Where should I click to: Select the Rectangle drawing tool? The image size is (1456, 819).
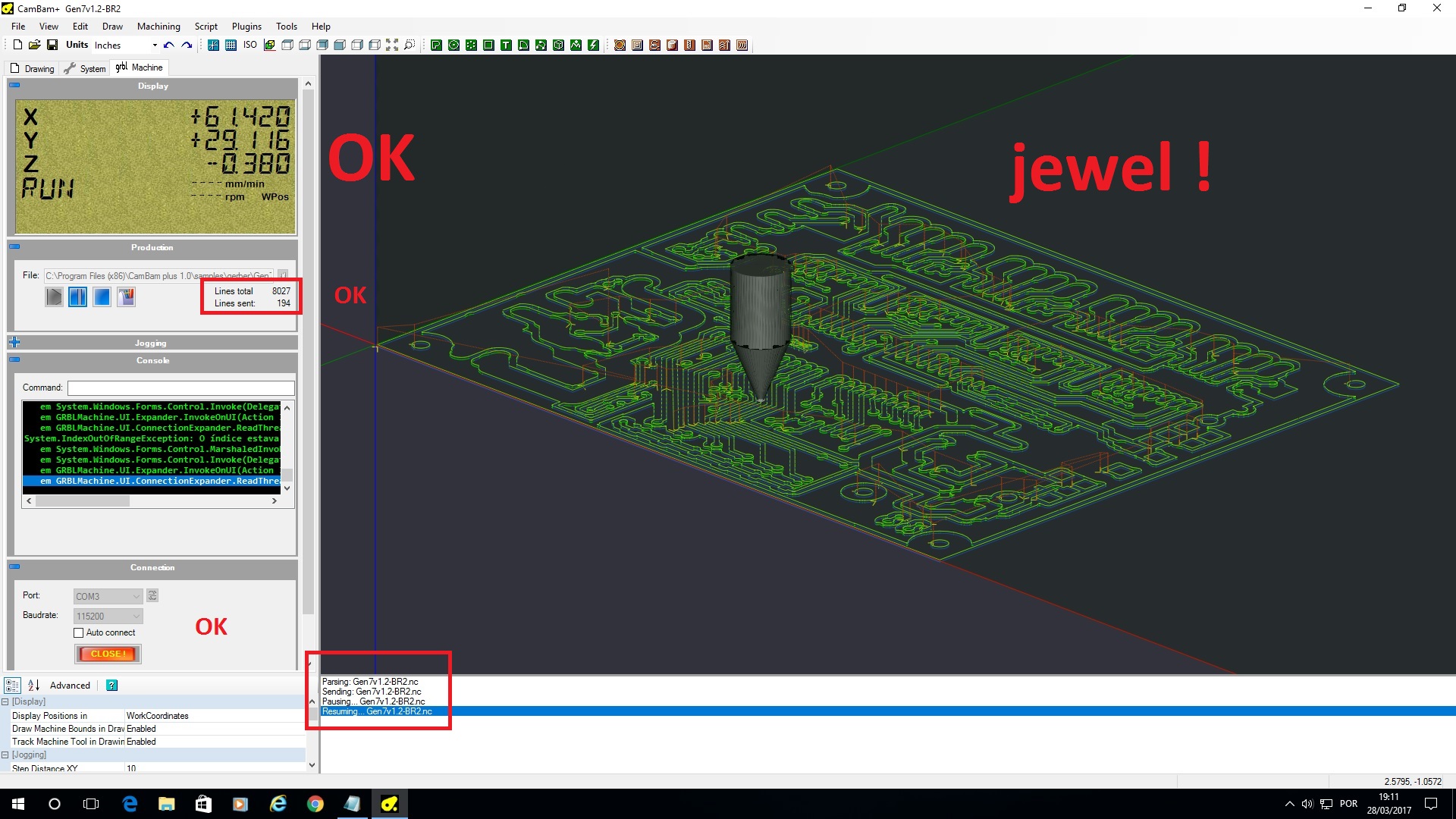[x=488, y=45]
